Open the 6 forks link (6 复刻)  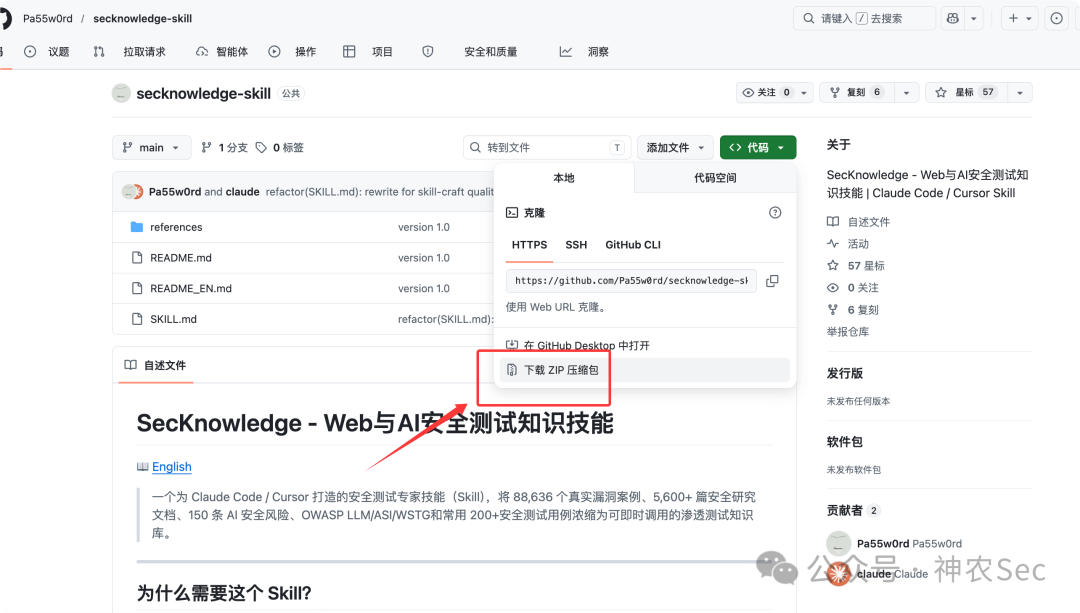853,310
